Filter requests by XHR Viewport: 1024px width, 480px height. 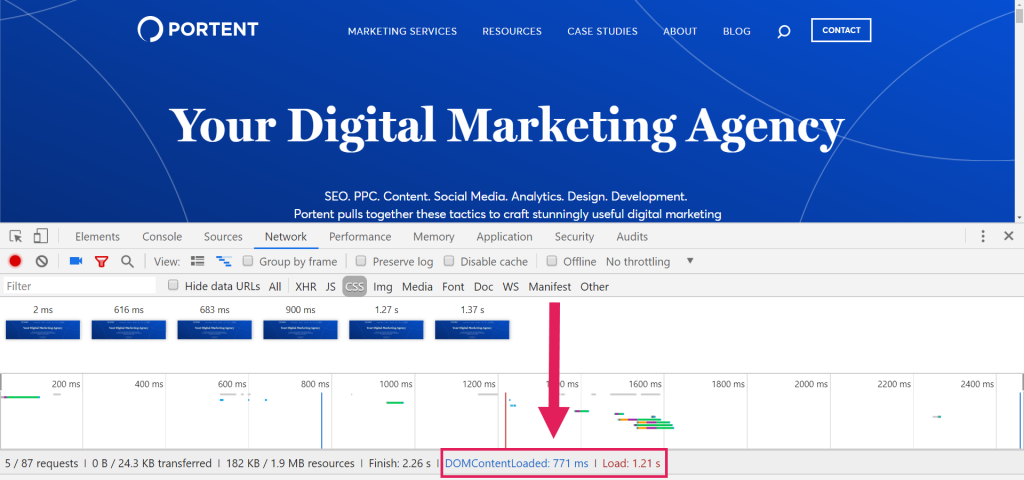(x=306, y=286)
